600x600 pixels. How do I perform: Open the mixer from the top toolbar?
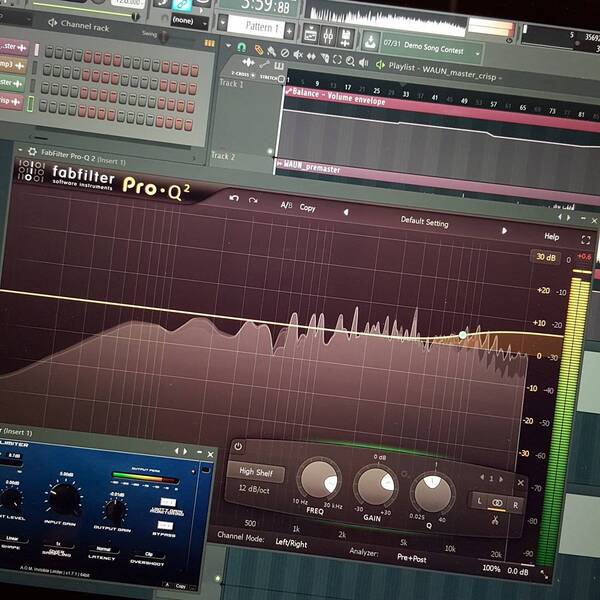(328, 36)
